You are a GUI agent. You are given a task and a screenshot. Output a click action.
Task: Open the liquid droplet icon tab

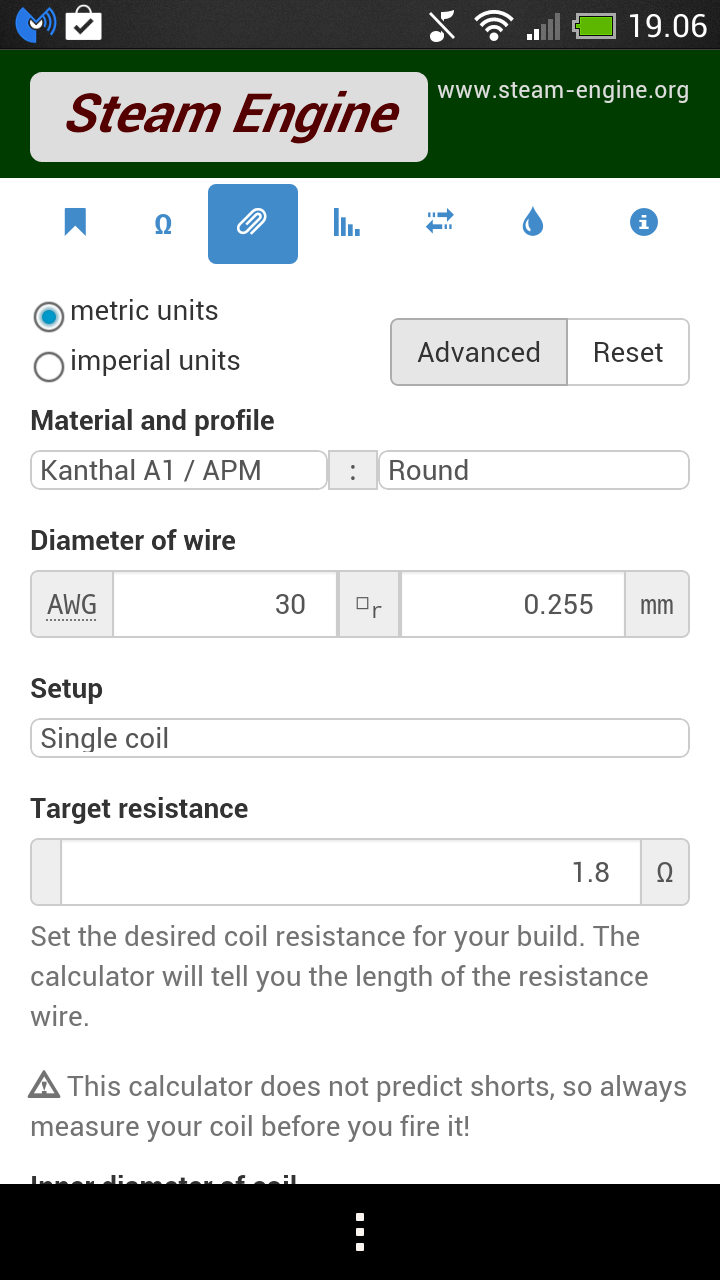(x=533, y=223)
